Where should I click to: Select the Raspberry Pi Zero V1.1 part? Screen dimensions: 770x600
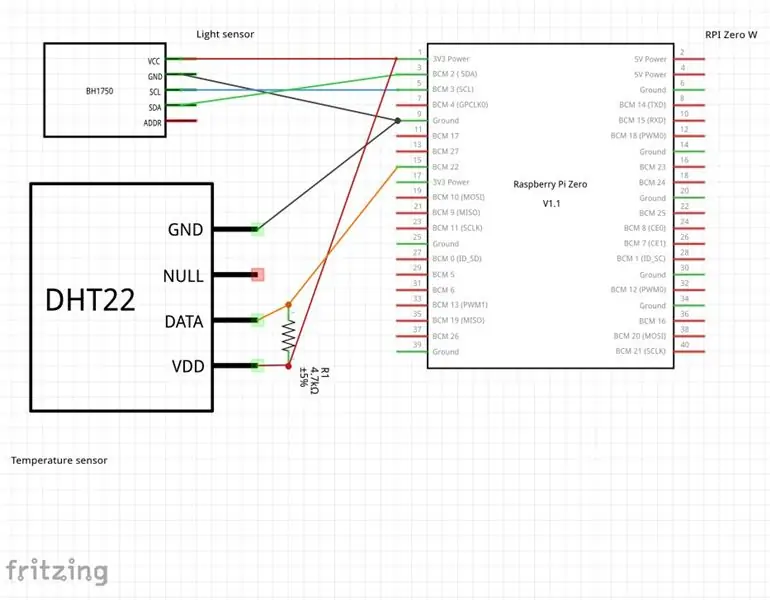pos(550,205)
